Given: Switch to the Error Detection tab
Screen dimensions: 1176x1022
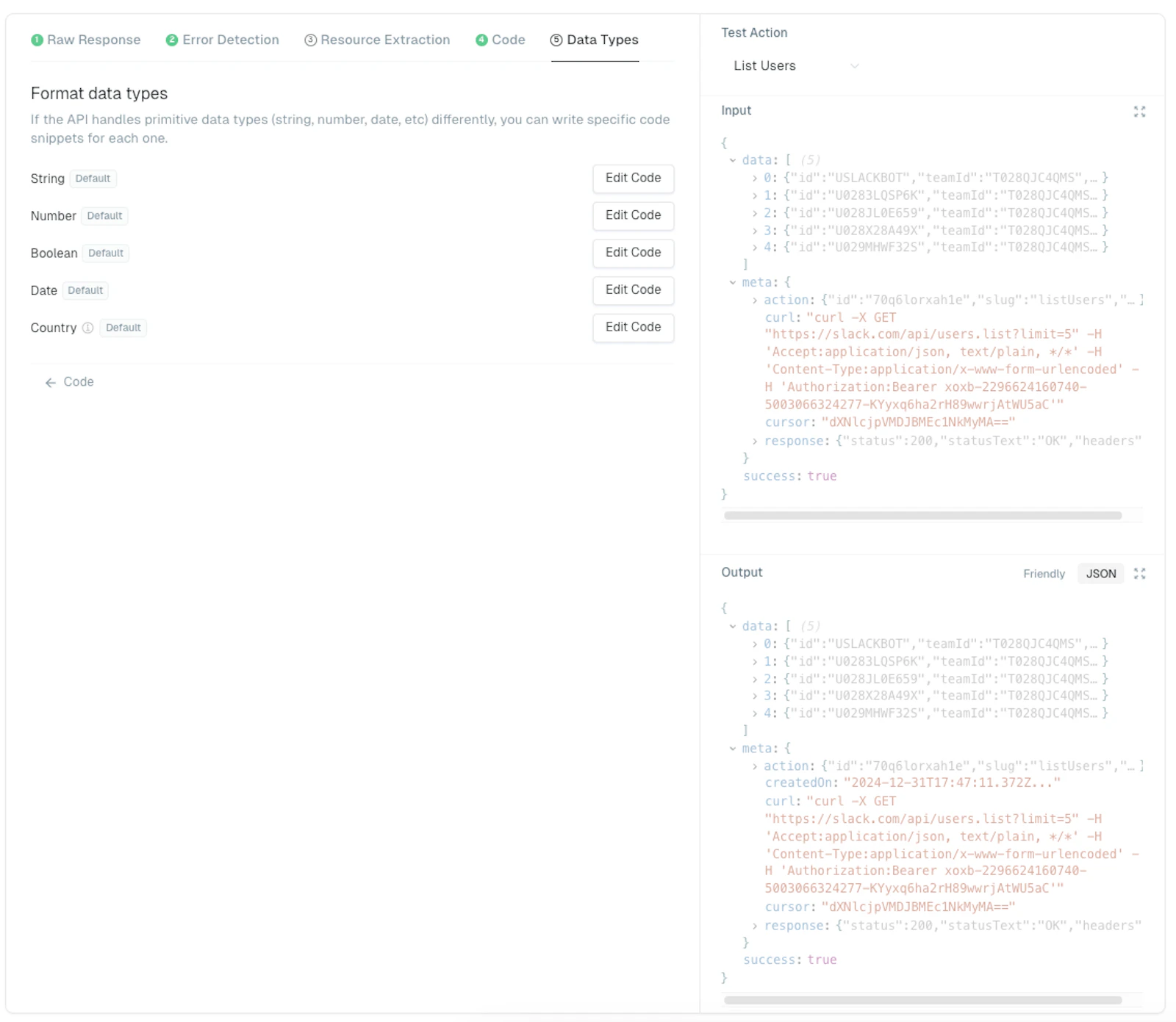Looking at the screenshot, I should 223,40.
